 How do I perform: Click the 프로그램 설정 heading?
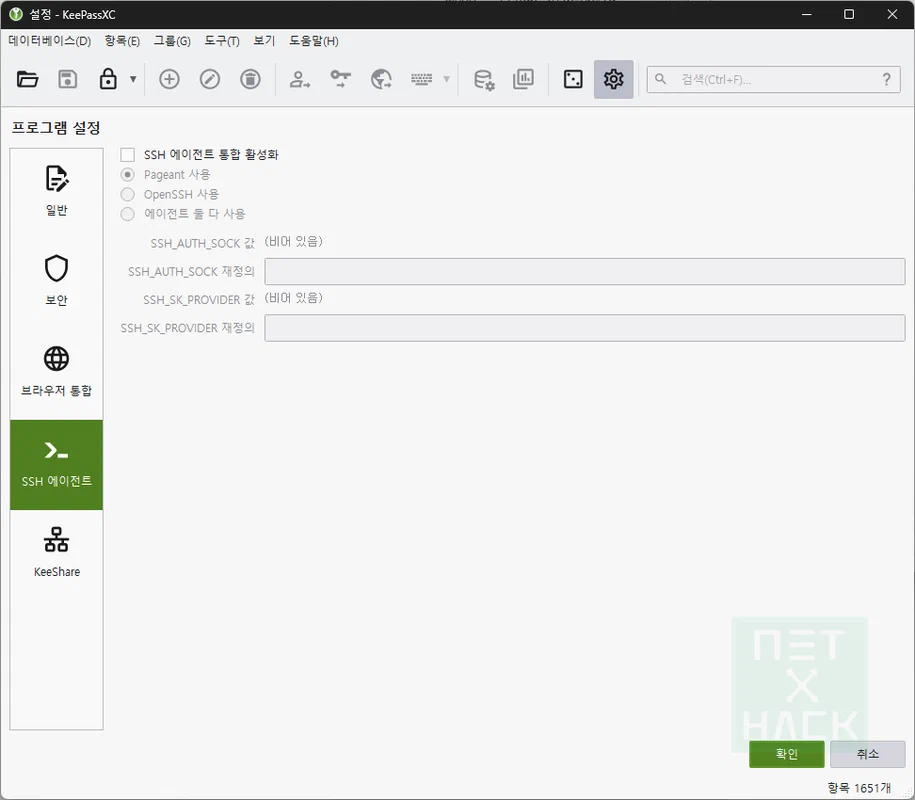56,128
